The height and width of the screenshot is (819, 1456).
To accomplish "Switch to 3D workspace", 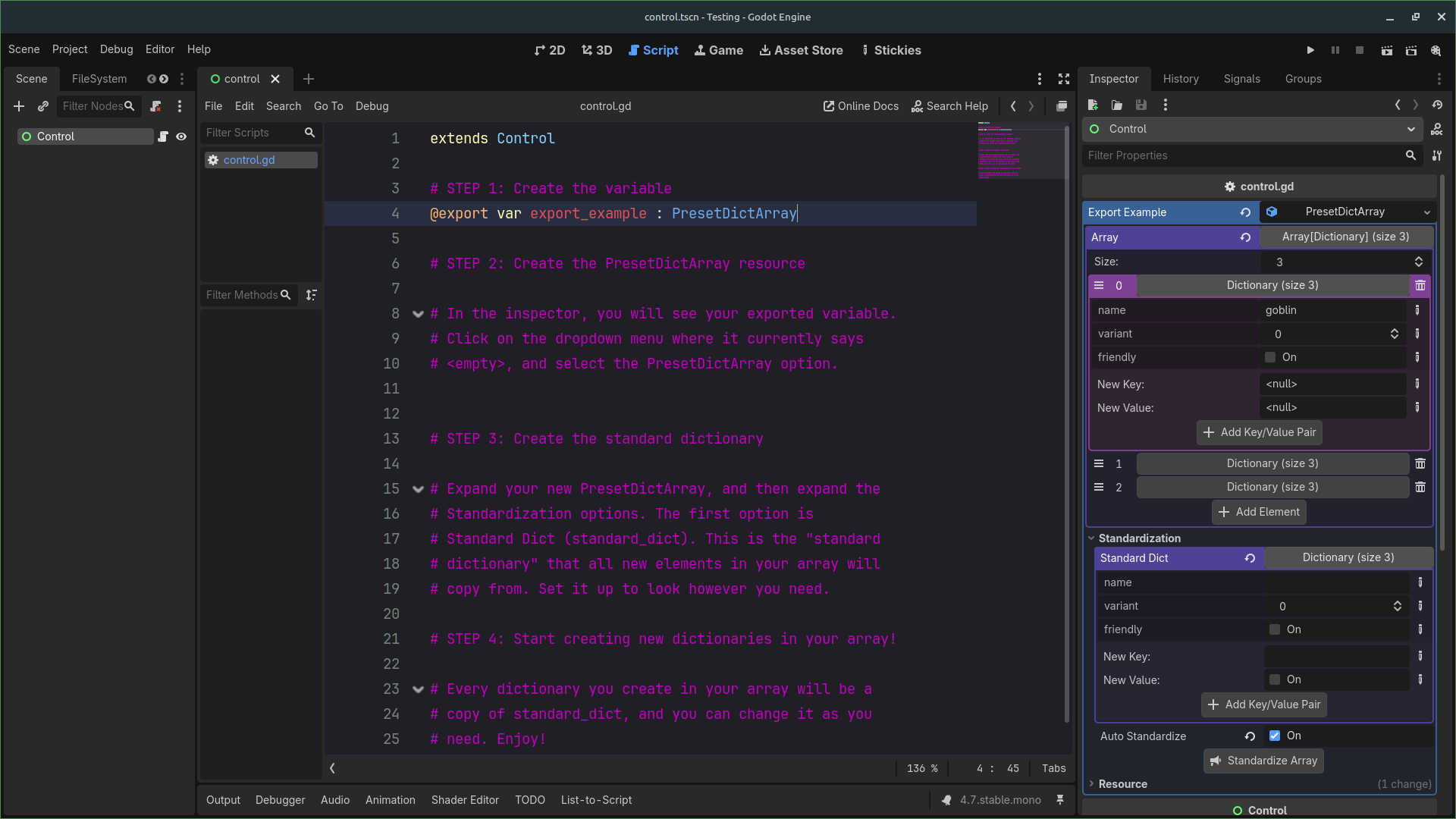I will (x=597, y=50).
